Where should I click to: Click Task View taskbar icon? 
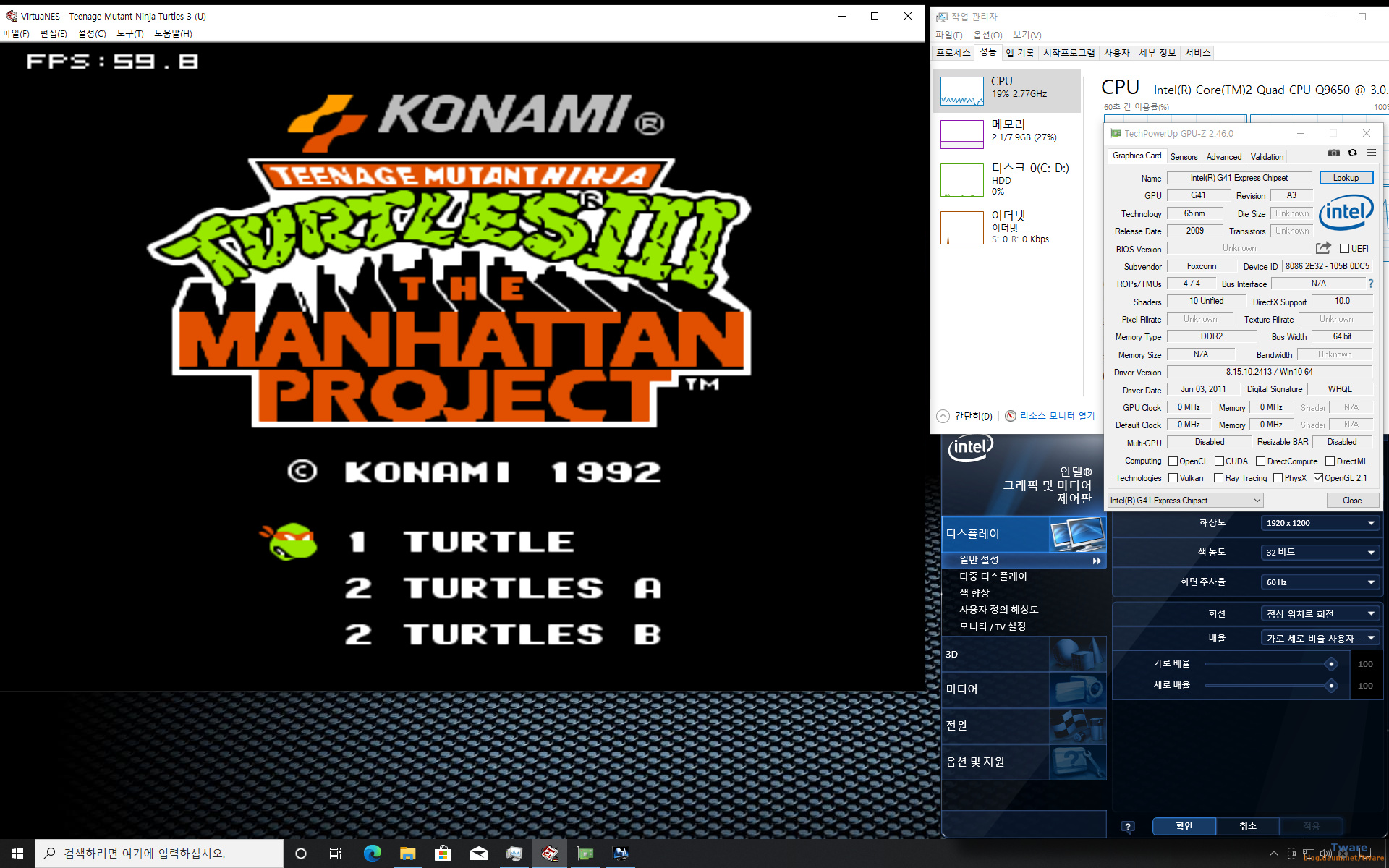coord(335,854)
